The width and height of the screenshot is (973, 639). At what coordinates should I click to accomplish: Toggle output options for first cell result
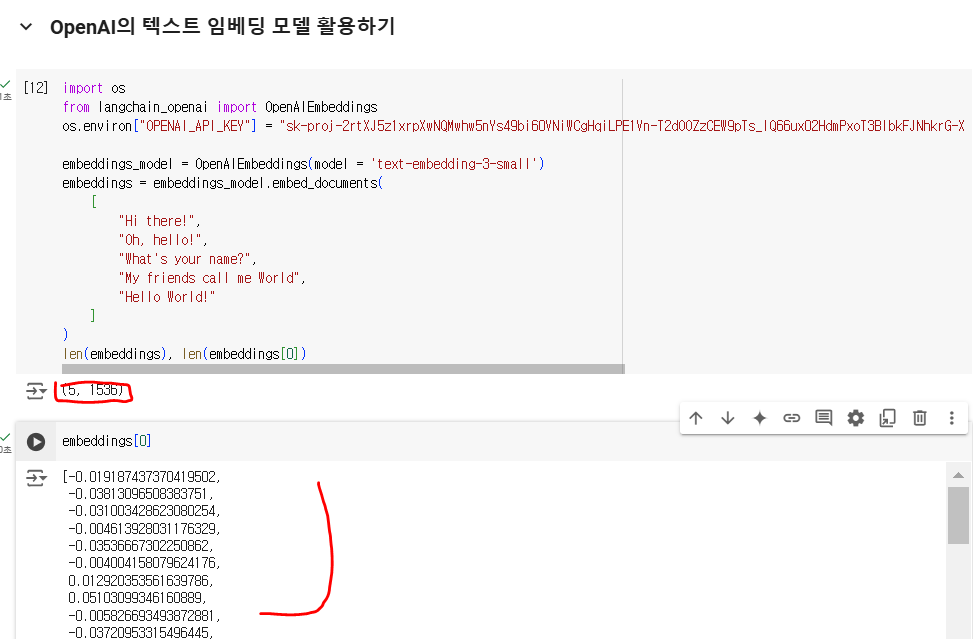[36, 391]
